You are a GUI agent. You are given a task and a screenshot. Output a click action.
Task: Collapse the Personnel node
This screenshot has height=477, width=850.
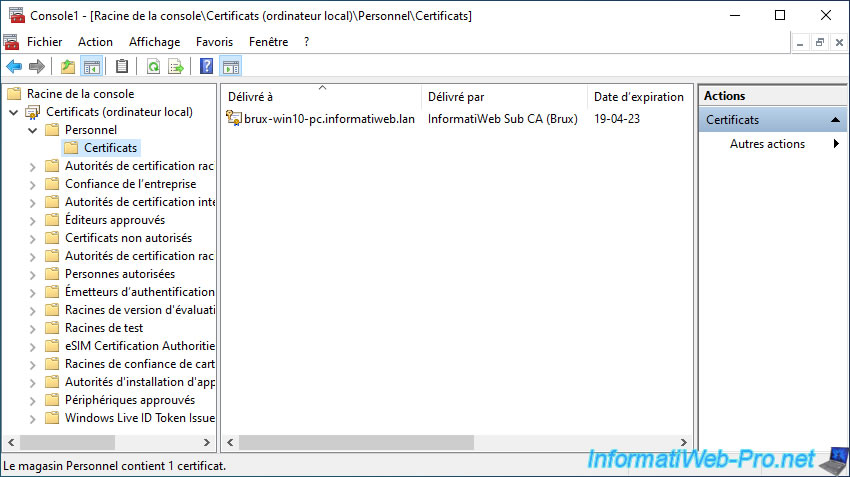pyautogui.click(x=33, y=131)
